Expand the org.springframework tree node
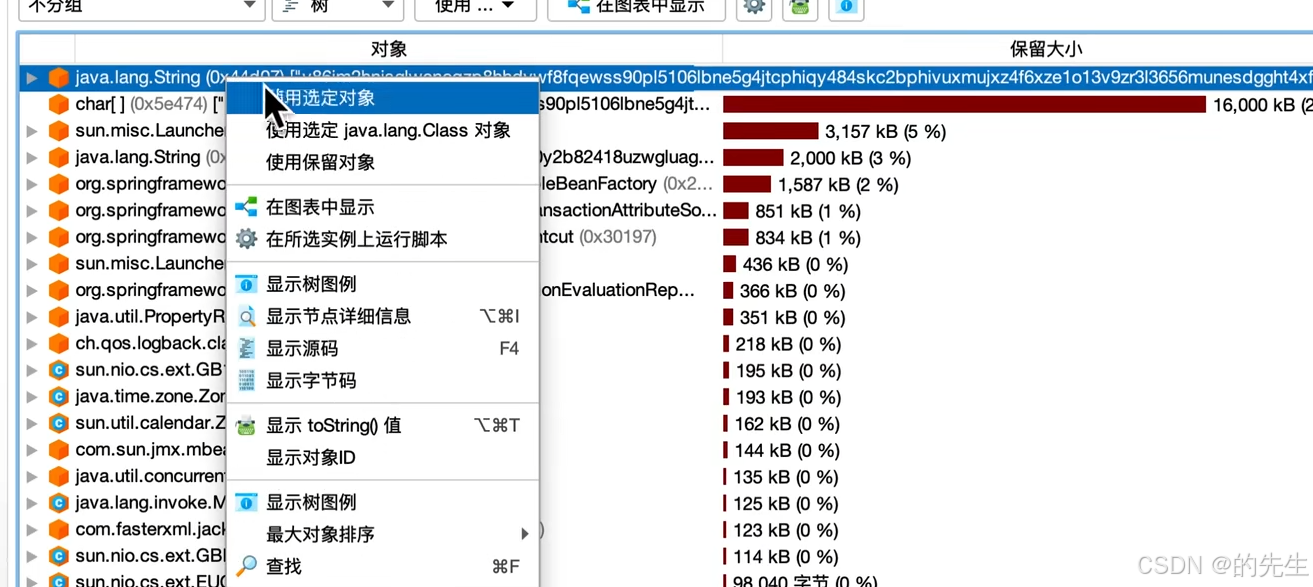The height and width of the screenshot is (587, 1313). (x=31, y=184)
